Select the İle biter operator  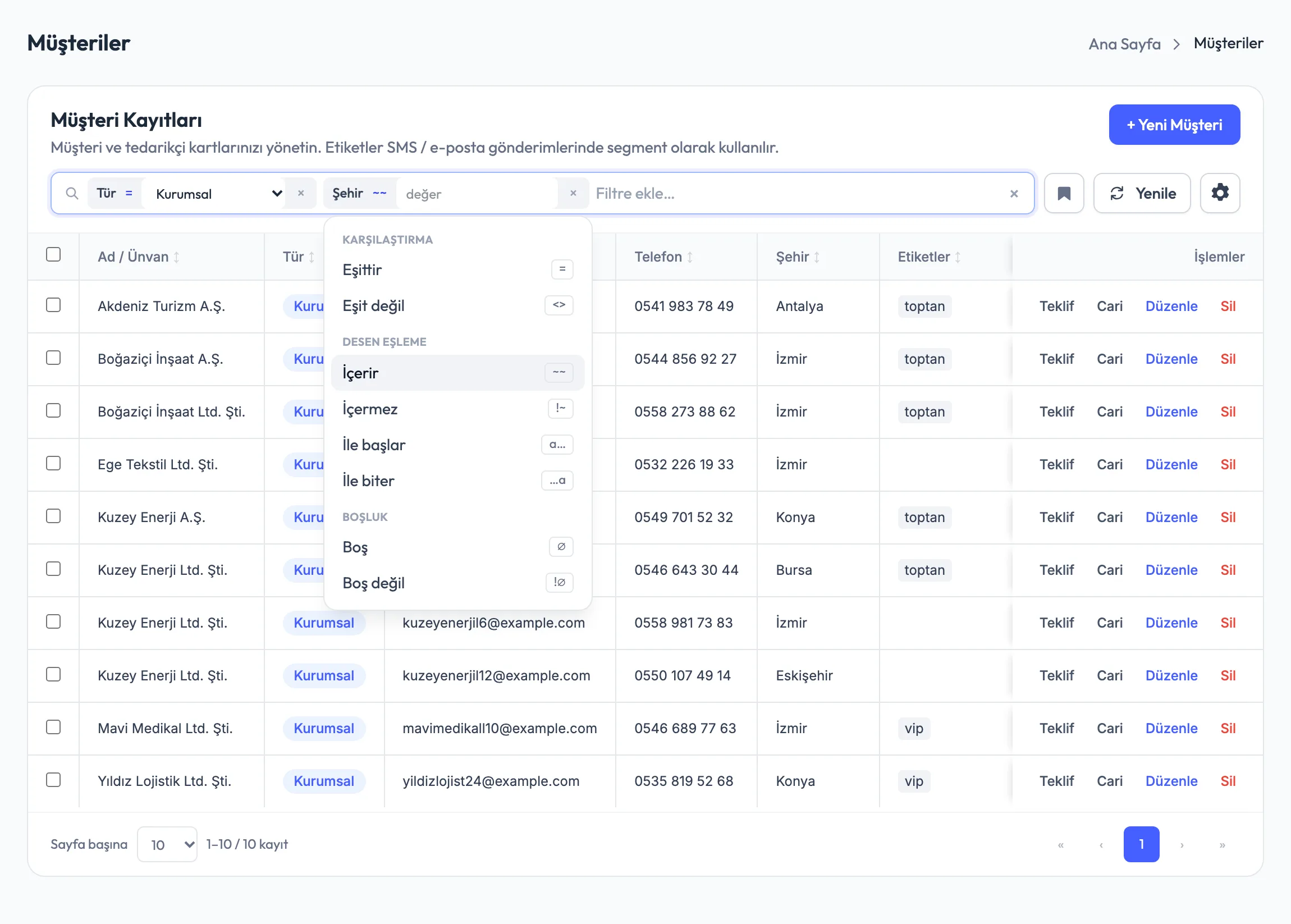click(x=457, y=480)
